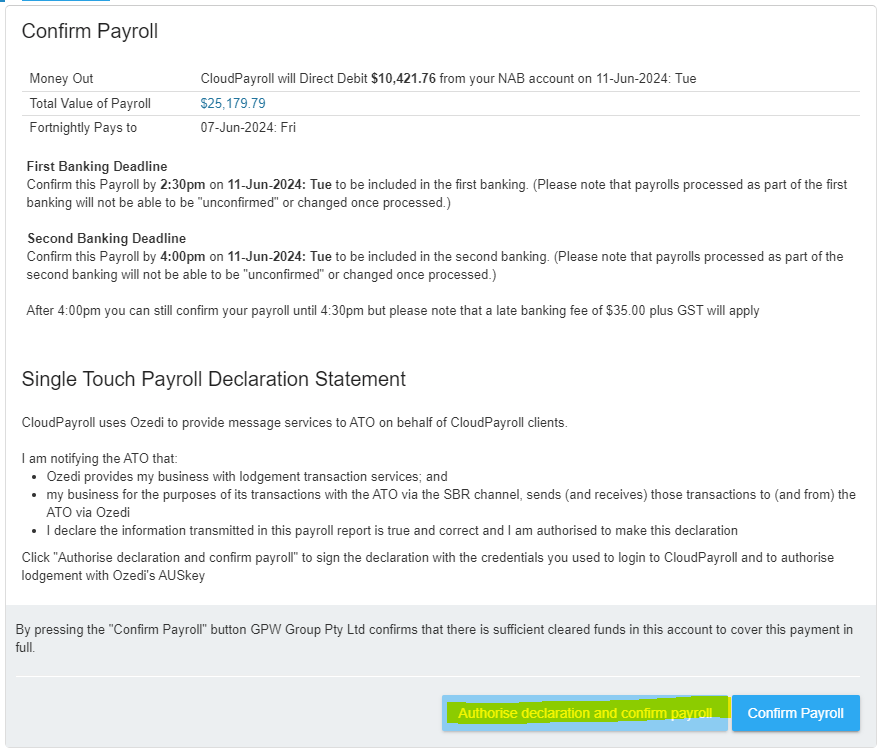Click Authorise declaration and confirm payroll button
883x755 pixels.
[x=585, y=713]
